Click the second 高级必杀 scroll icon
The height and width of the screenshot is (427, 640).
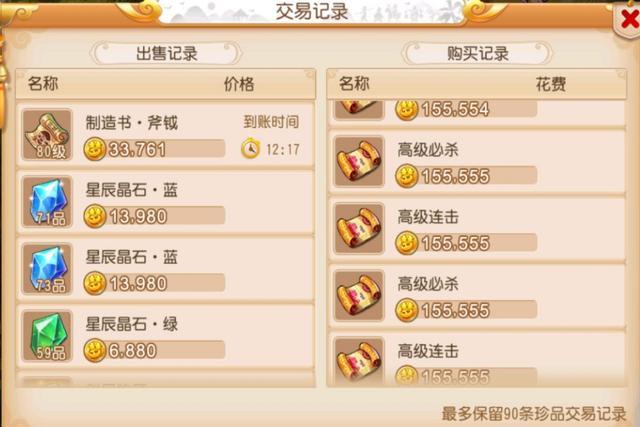click(x=359, y=295)
